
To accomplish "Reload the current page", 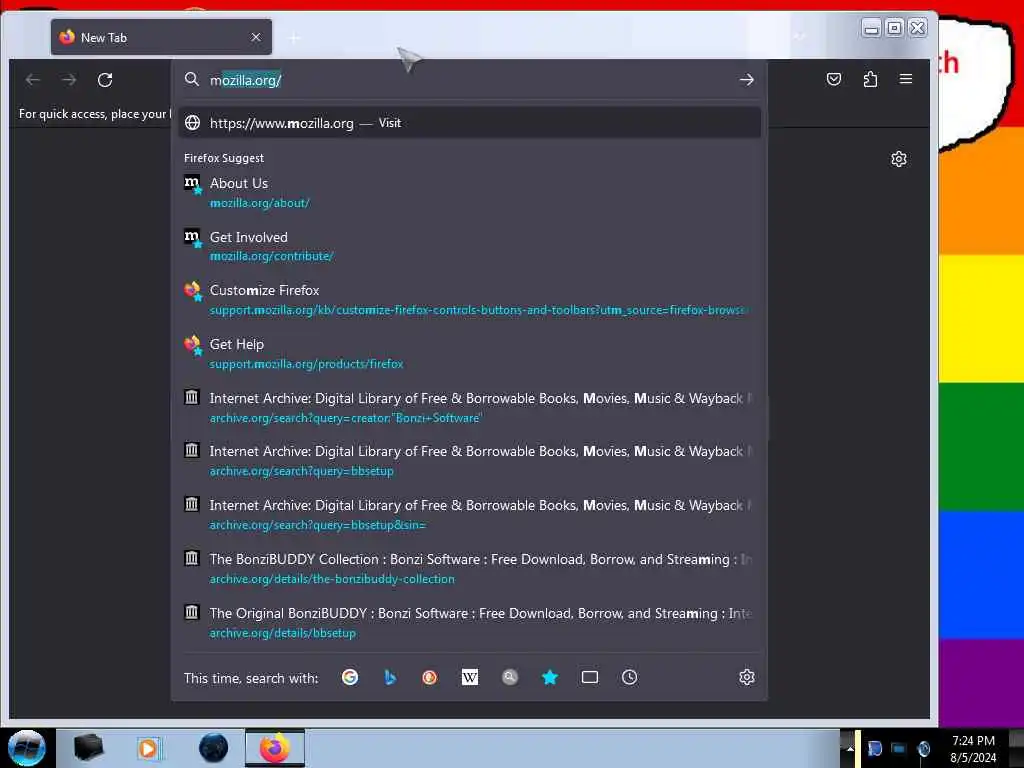I will [105, 80].
